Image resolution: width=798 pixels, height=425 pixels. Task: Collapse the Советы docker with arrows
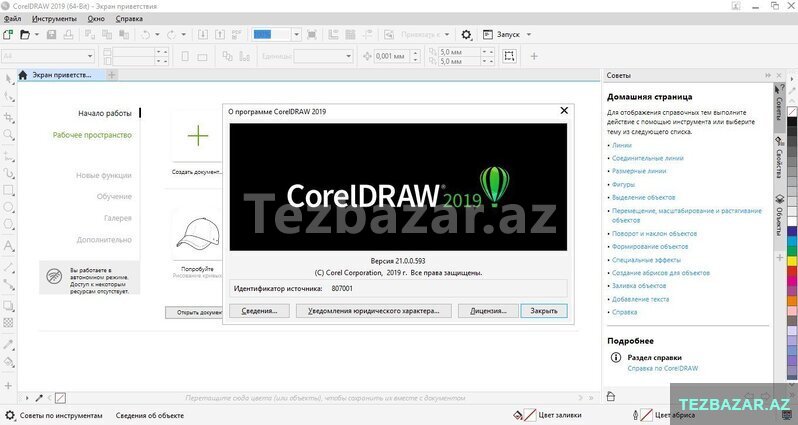768,75
